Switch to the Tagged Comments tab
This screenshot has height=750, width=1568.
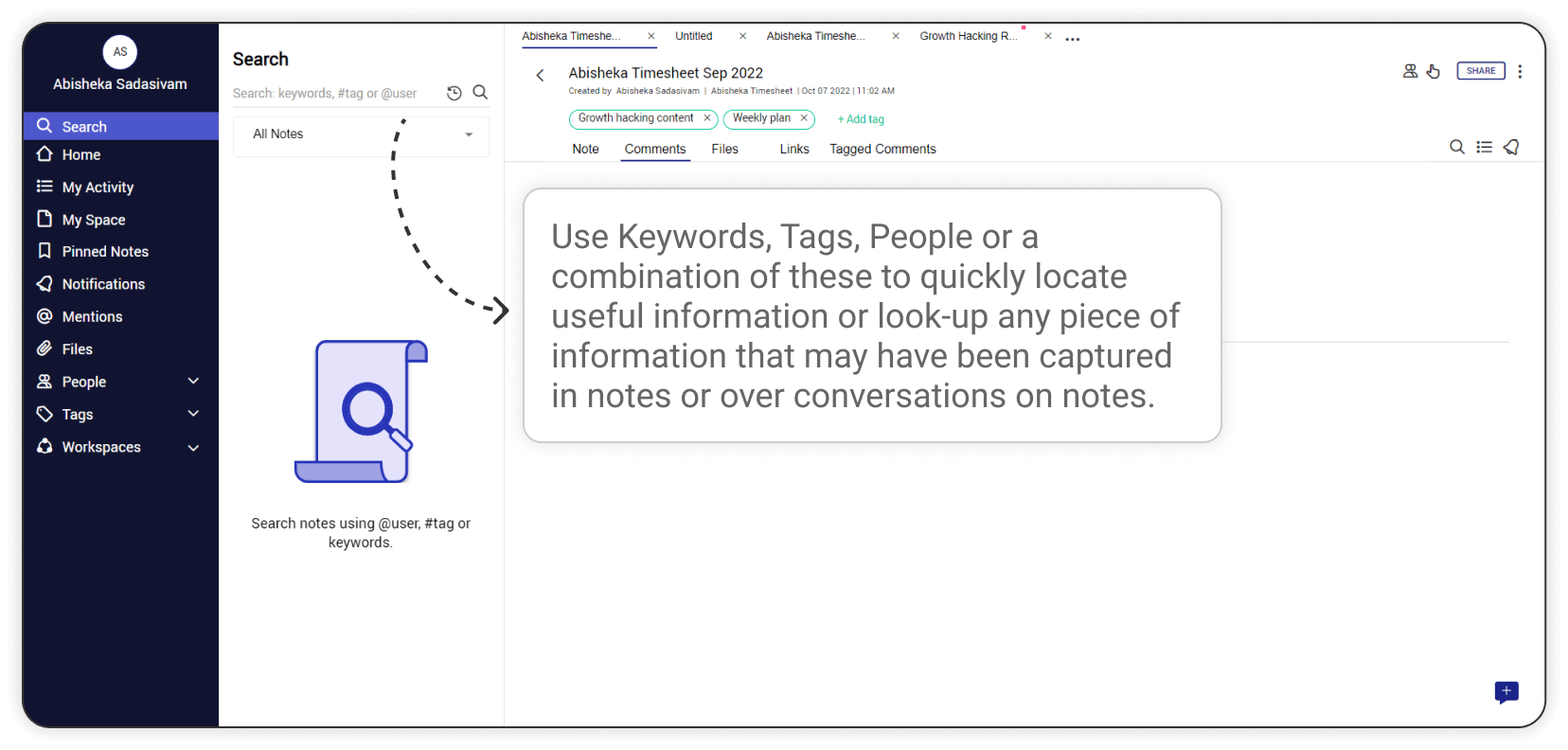click(882, 149)
